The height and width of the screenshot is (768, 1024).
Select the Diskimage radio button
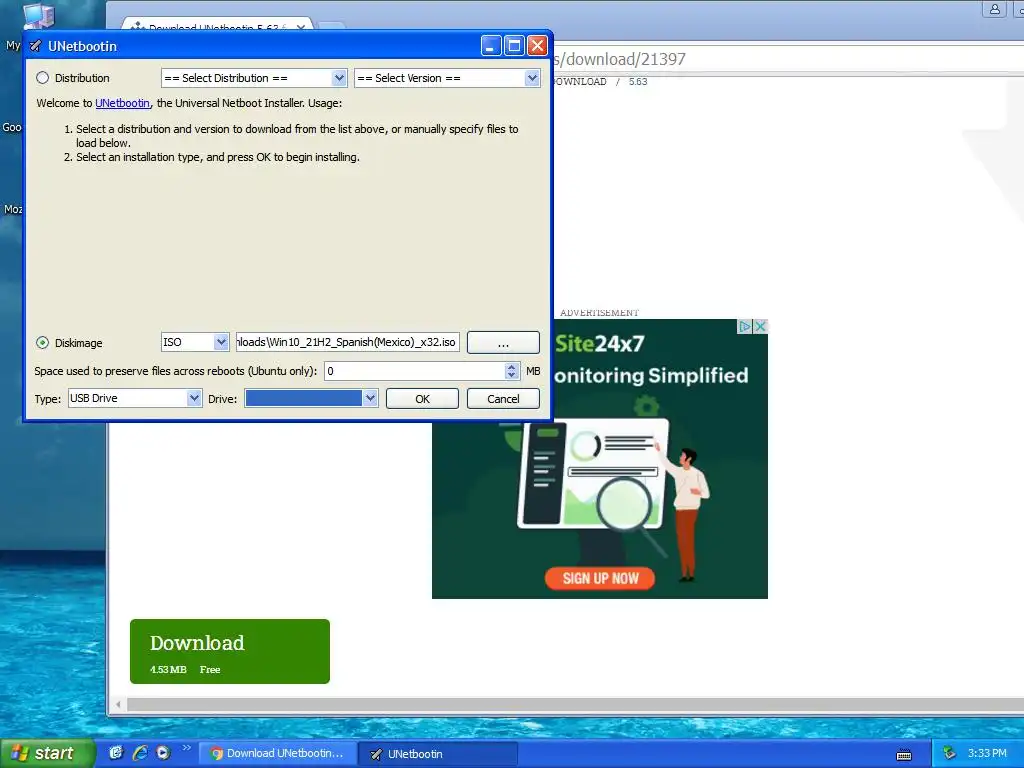click(42, 342)
